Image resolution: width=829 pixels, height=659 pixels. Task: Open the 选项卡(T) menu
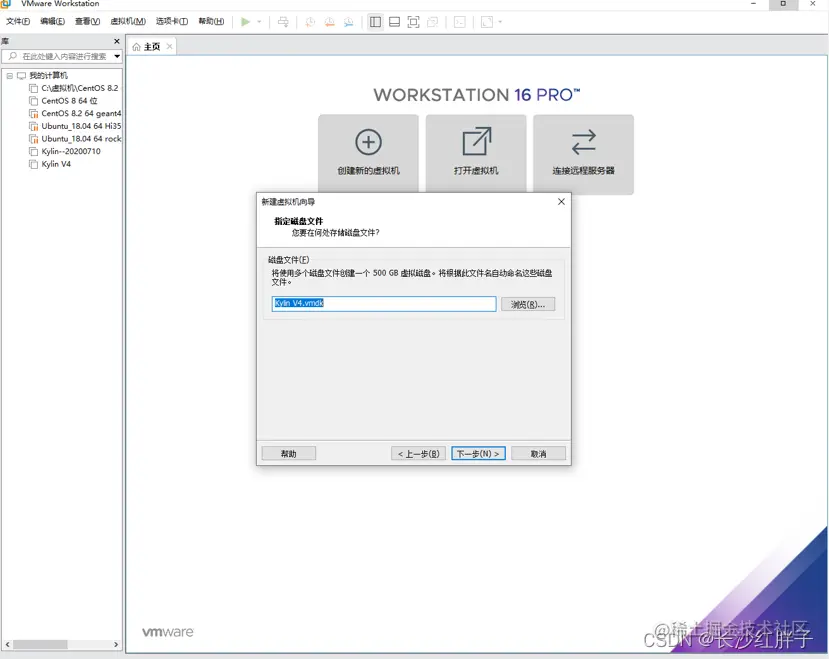pyautogui.click(x=172, y=21)
